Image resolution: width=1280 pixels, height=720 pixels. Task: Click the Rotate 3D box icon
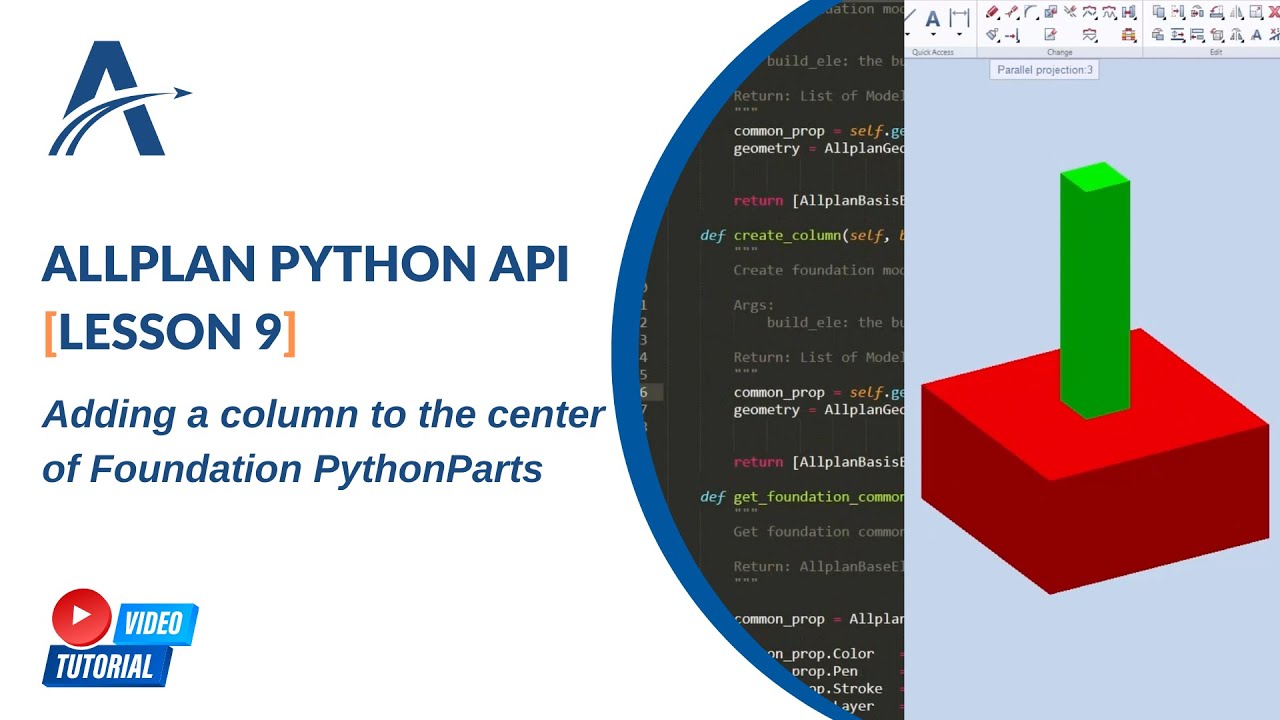tap(1216, 35)
